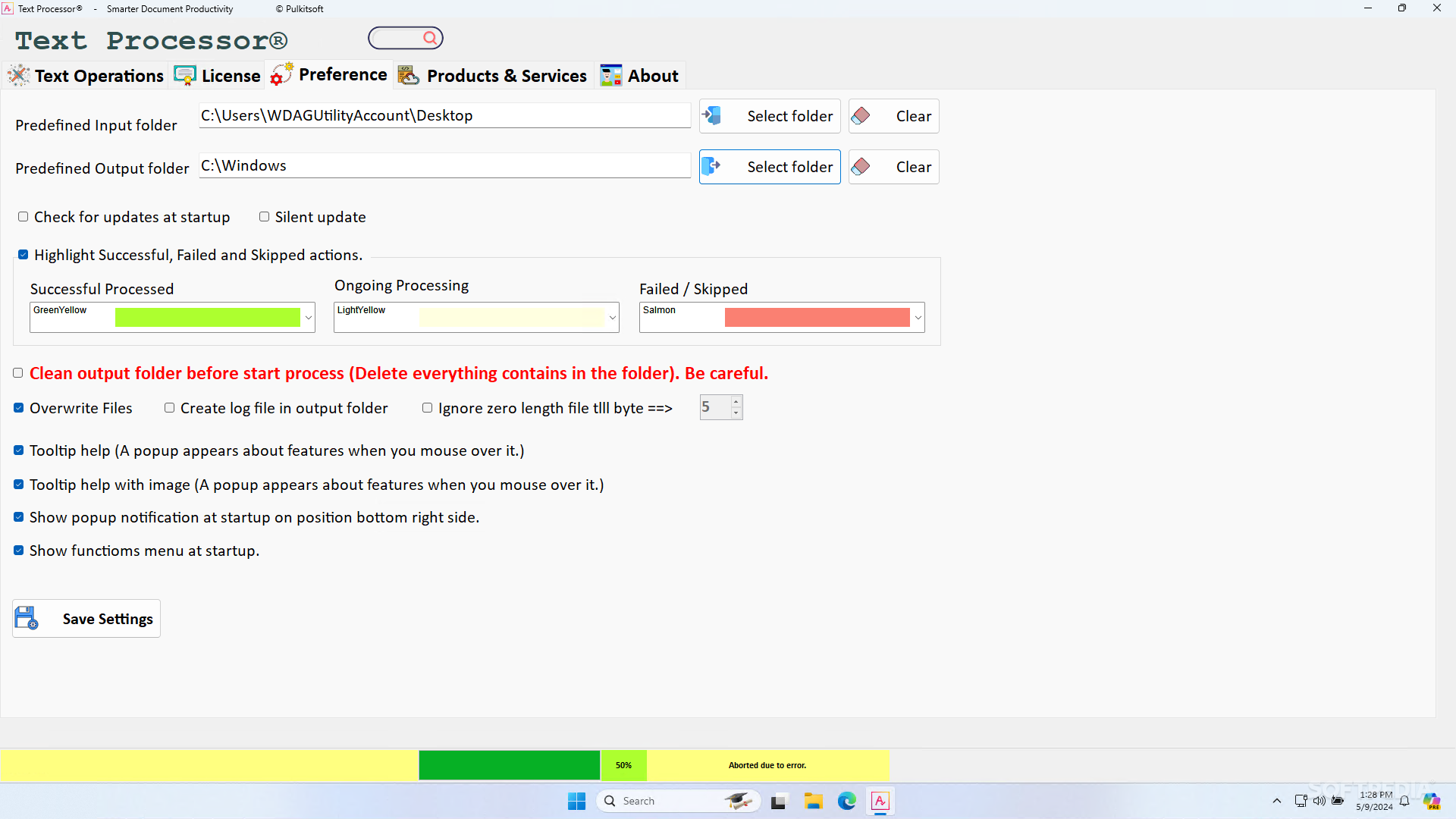
Task: Expand the Ongoing Processing color dropdown
Action: [613, 318]
